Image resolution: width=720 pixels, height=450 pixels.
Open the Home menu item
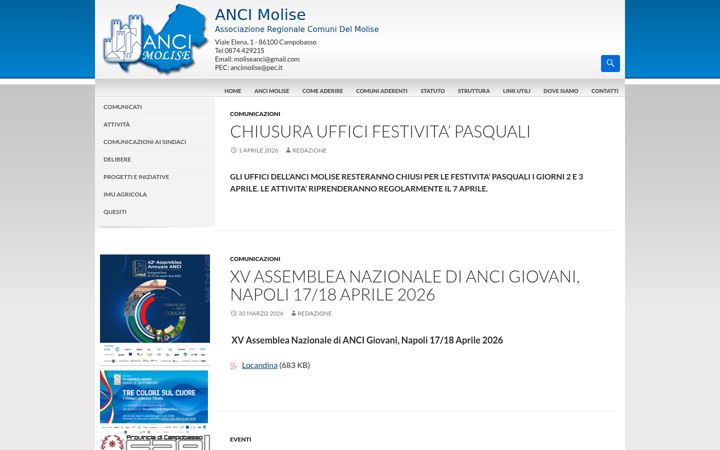coord(233,91)
